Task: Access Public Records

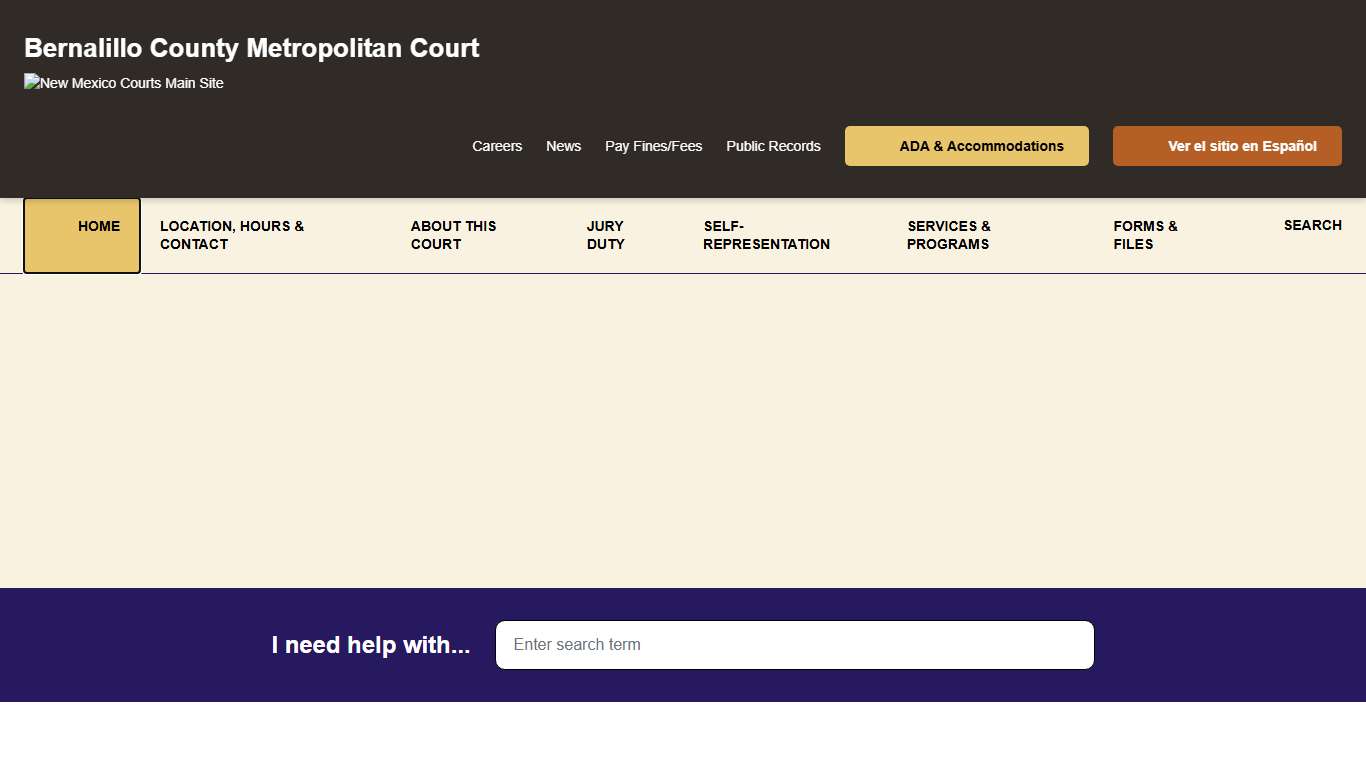Action: pos(773,146)
